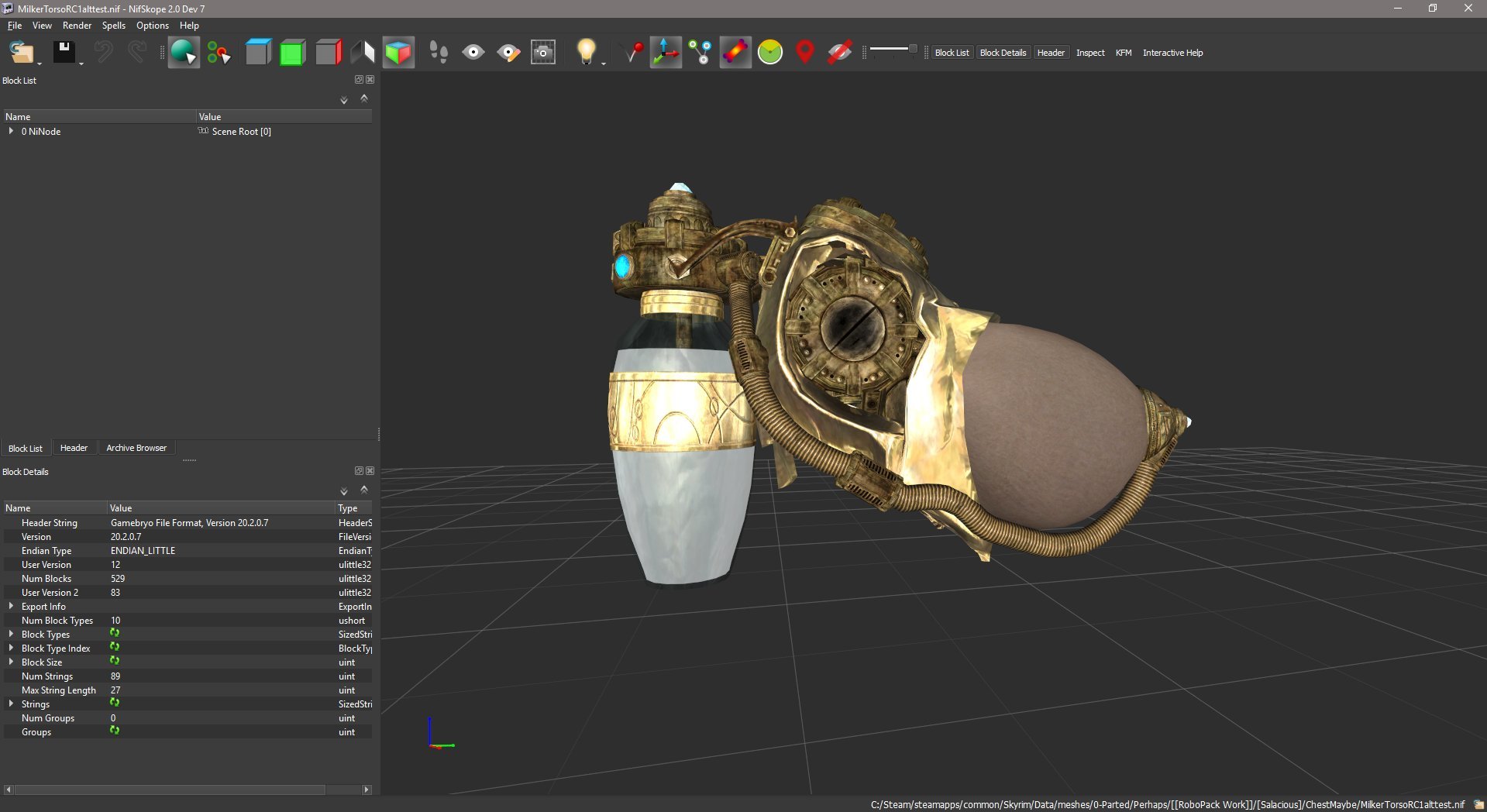The width and height of the screenshot is (1487, 812).
Task: Click the colorful gradient capsule icon
Action: pyautogui.click(x=735, y=53)
